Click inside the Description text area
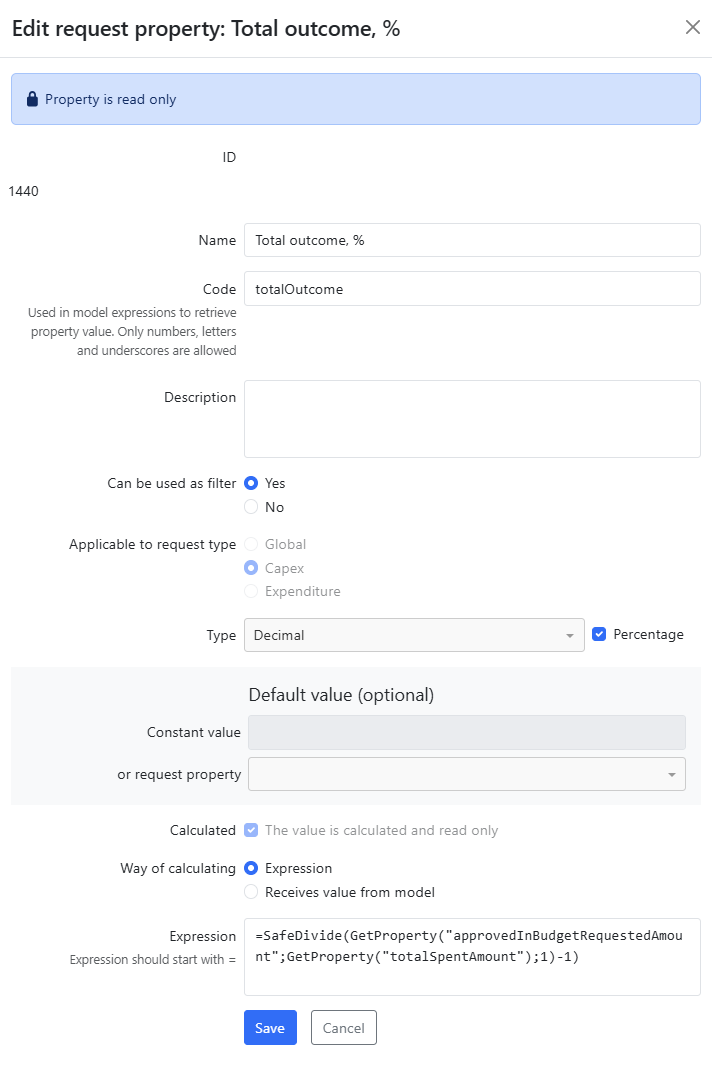Viewport: 712px width, 1068px height. pyautogui.click(x=472, y=419)
